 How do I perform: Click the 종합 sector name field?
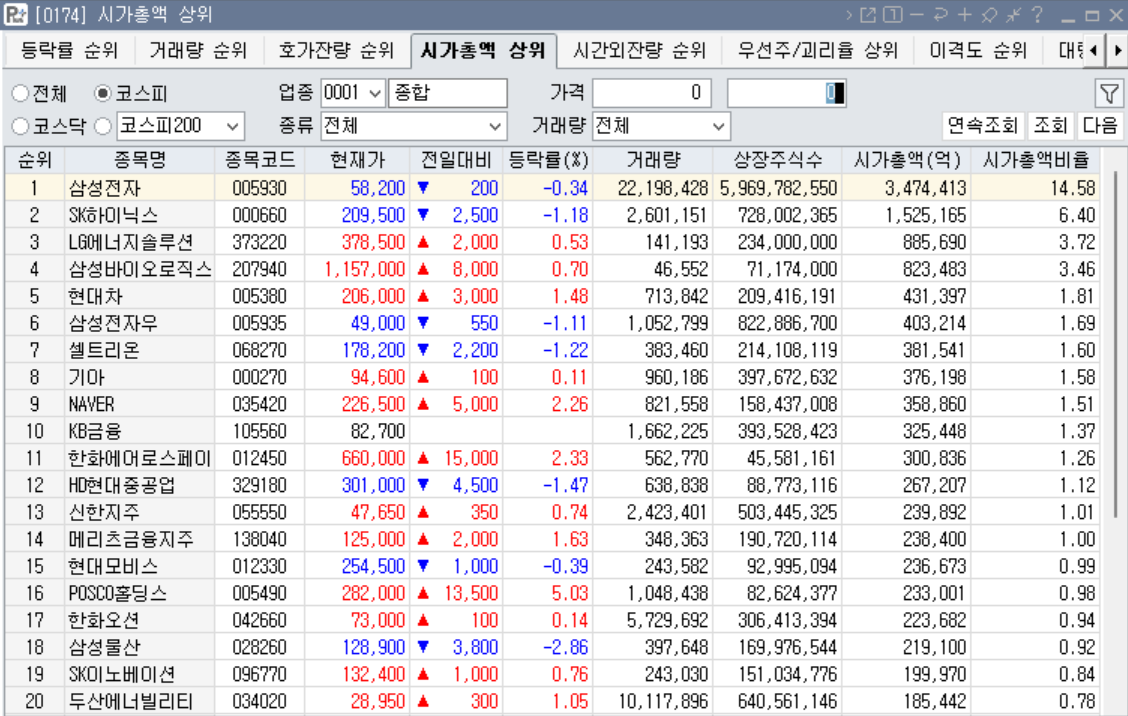pos(447,93)
